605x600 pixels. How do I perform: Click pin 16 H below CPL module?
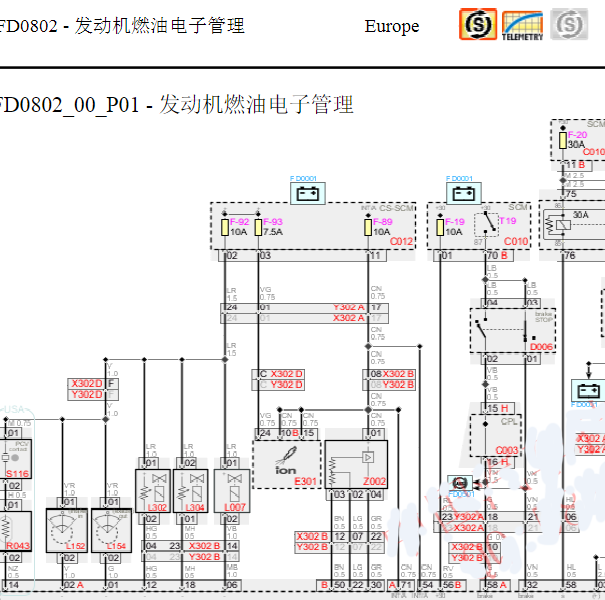pos(498,462)
